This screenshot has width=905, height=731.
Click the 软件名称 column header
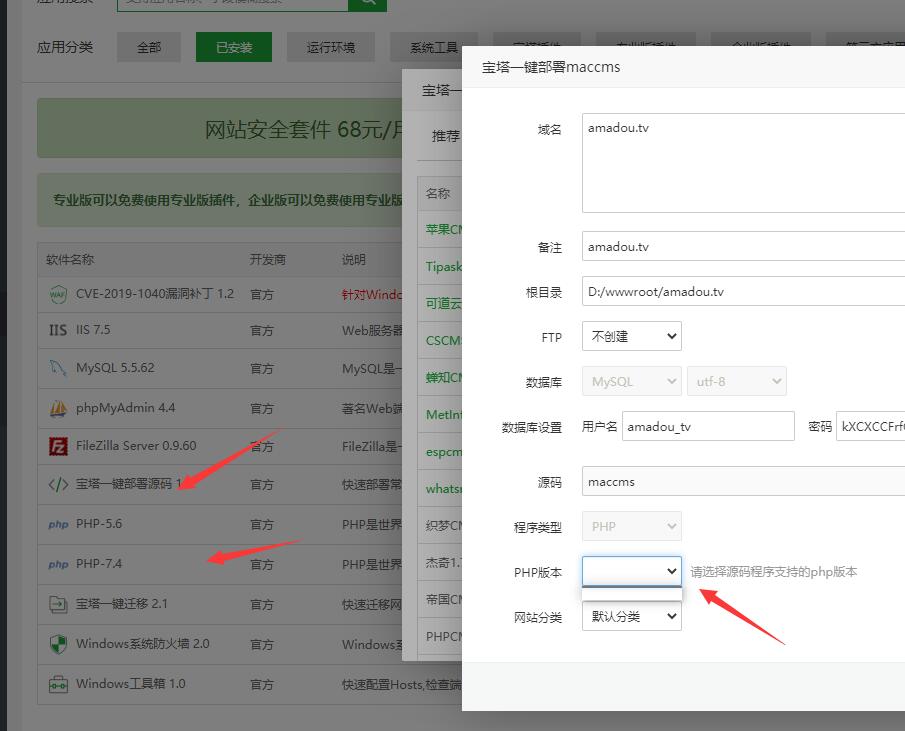coord(70,260)
